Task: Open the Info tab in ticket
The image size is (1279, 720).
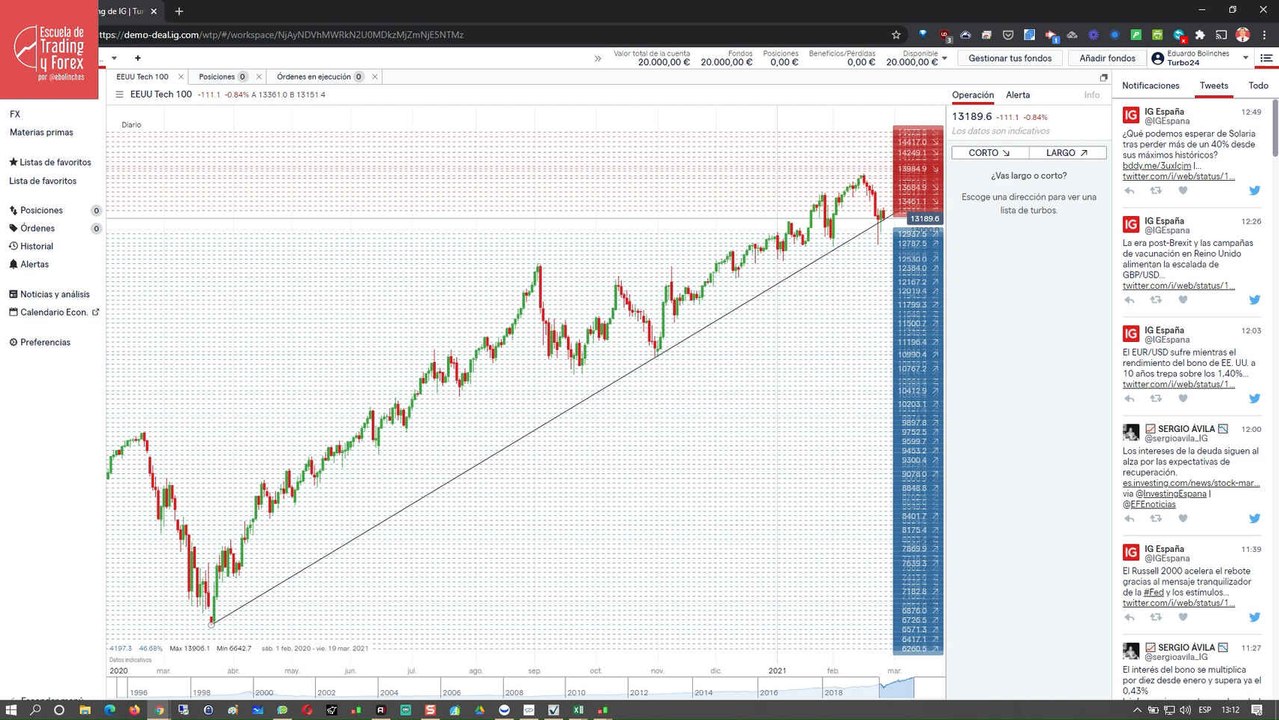Action: tap(1092, 95)
